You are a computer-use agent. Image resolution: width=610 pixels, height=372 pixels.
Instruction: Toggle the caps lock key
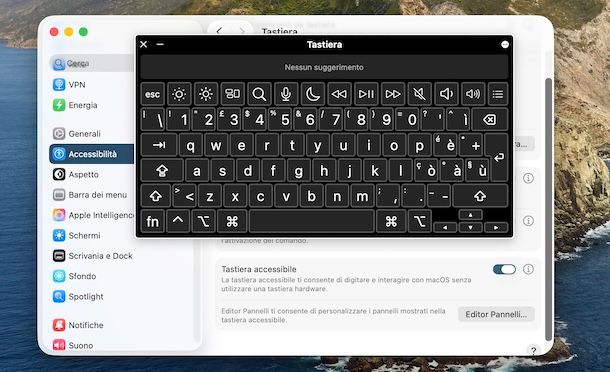162,170
